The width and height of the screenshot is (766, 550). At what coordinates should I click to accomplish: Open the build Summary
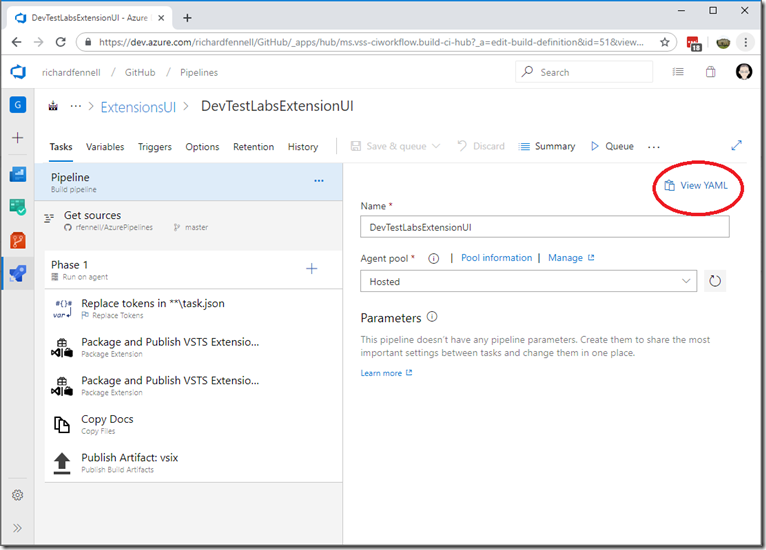pyautogui.click(x=547, y=146)
